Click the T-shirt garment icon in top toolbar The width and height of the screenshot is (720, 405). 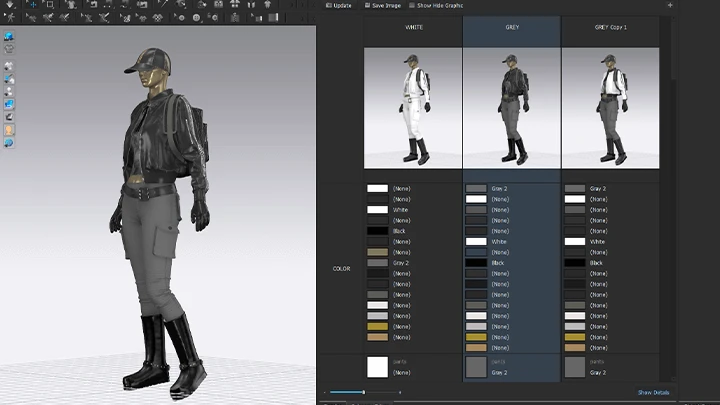pyautogui.click(x=71, y=5)
